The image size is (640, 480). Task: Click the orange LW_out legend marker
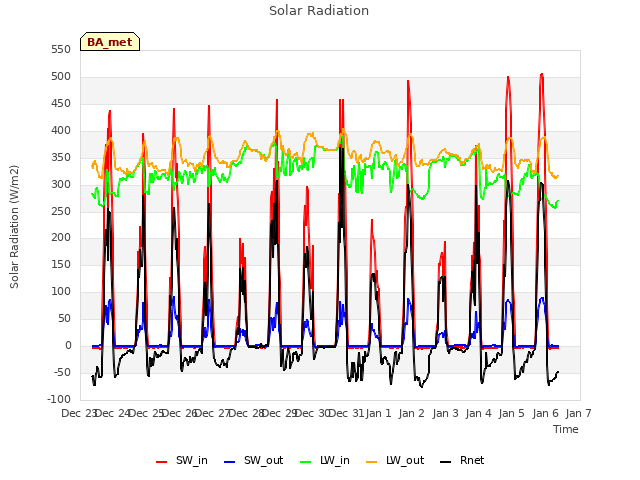372,462
